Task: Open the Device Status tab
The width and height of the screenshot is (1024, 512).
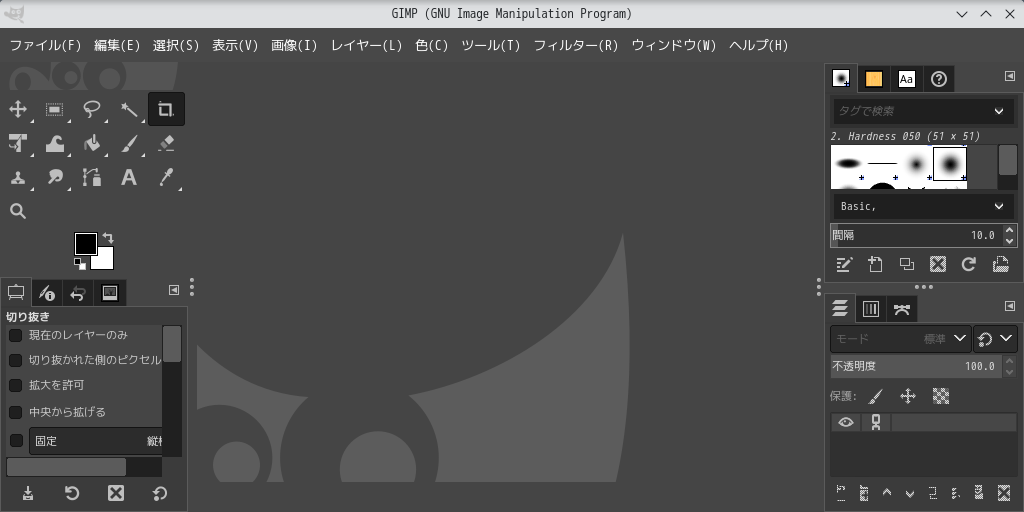Action: 46,293
